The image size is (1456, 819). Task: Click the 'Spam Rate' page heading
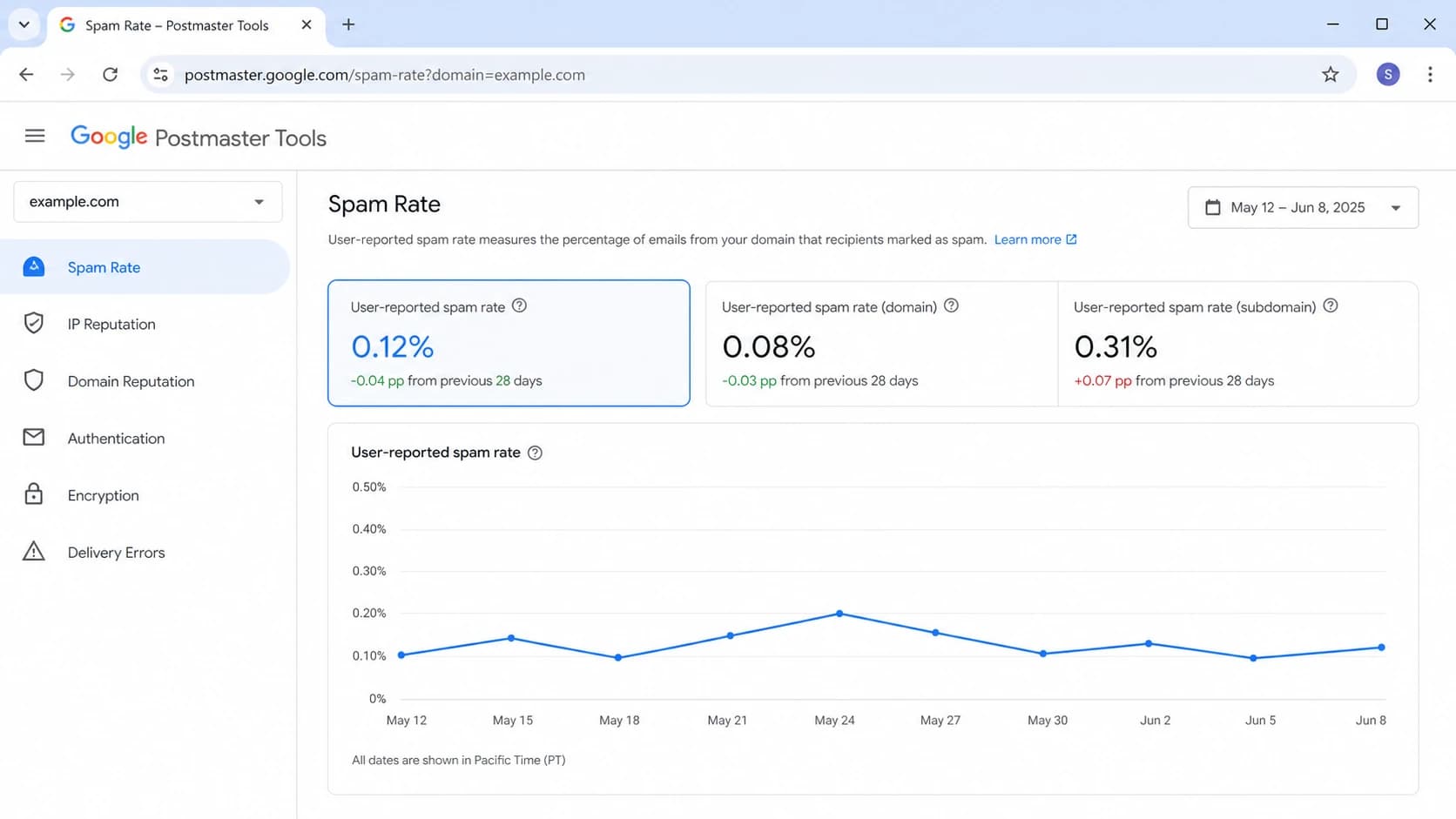(384, 204)
